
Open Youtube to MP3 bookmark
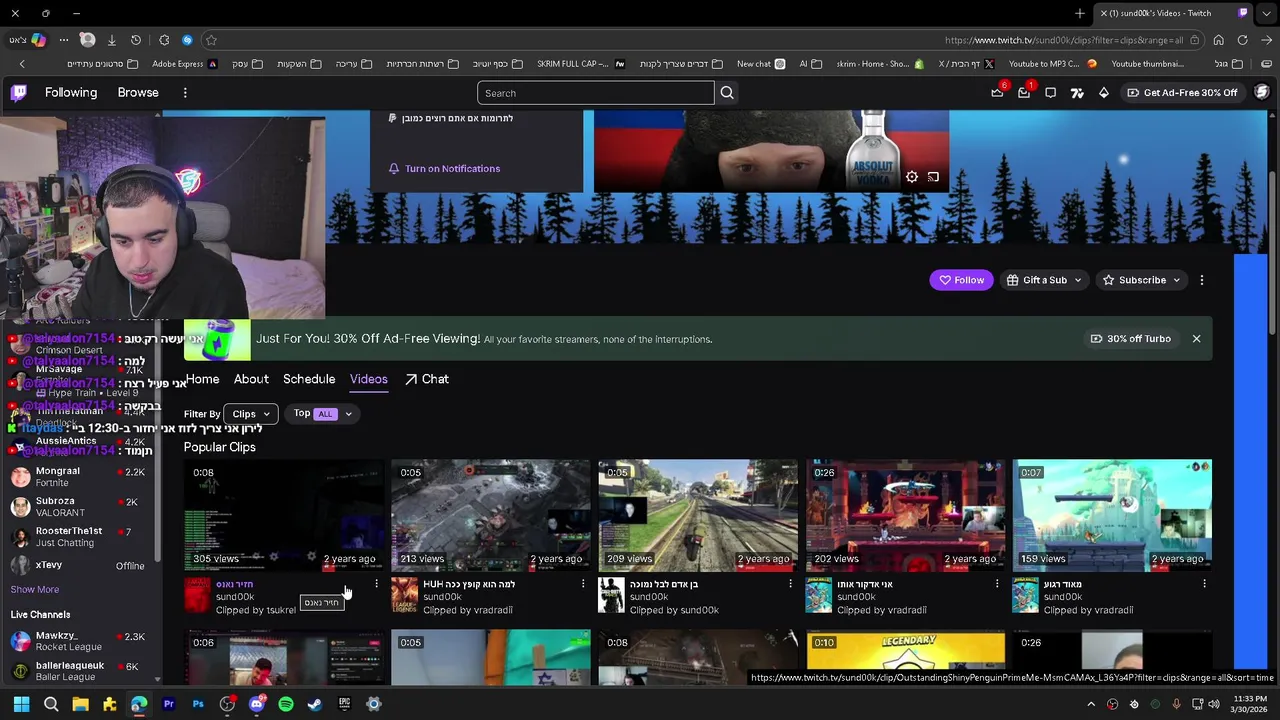[1053, 64]
